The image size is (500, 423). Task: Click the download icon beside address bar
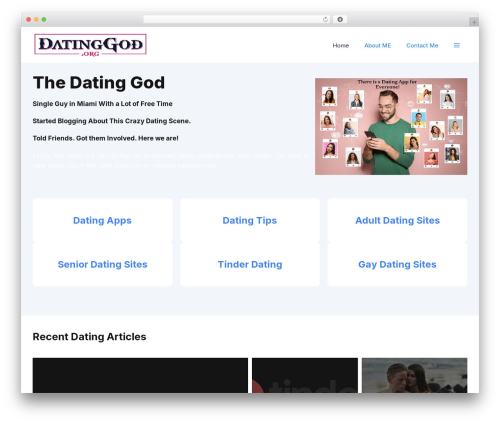(x=340, y=20)
